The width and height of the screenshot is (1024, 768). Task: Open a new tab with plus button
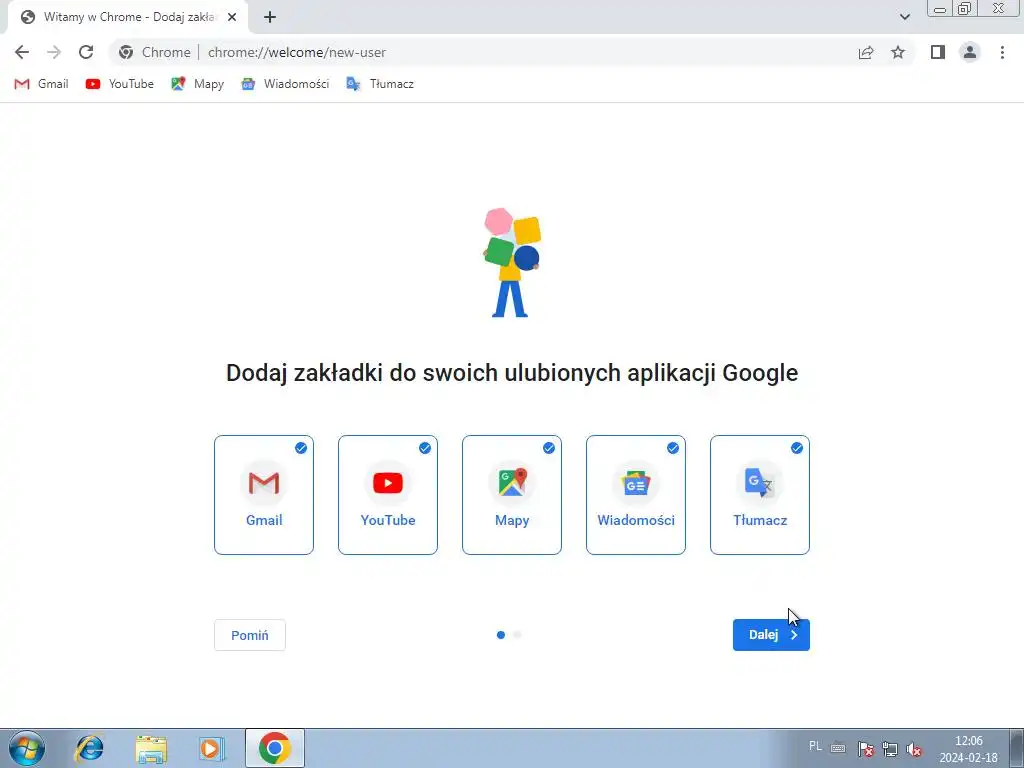point(270,17)
